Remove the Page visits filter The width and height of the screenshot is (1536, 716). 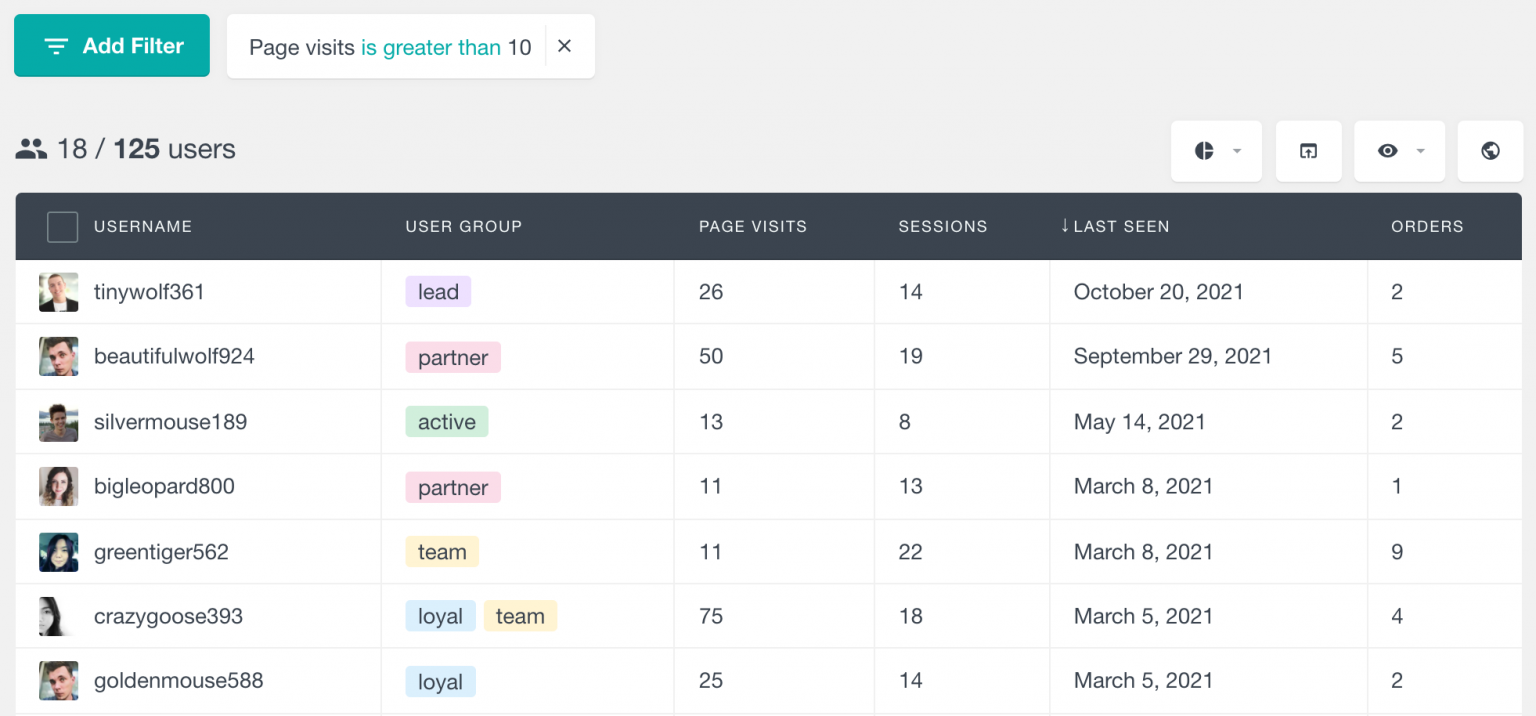pyautogui.click(x=564, y=45)
